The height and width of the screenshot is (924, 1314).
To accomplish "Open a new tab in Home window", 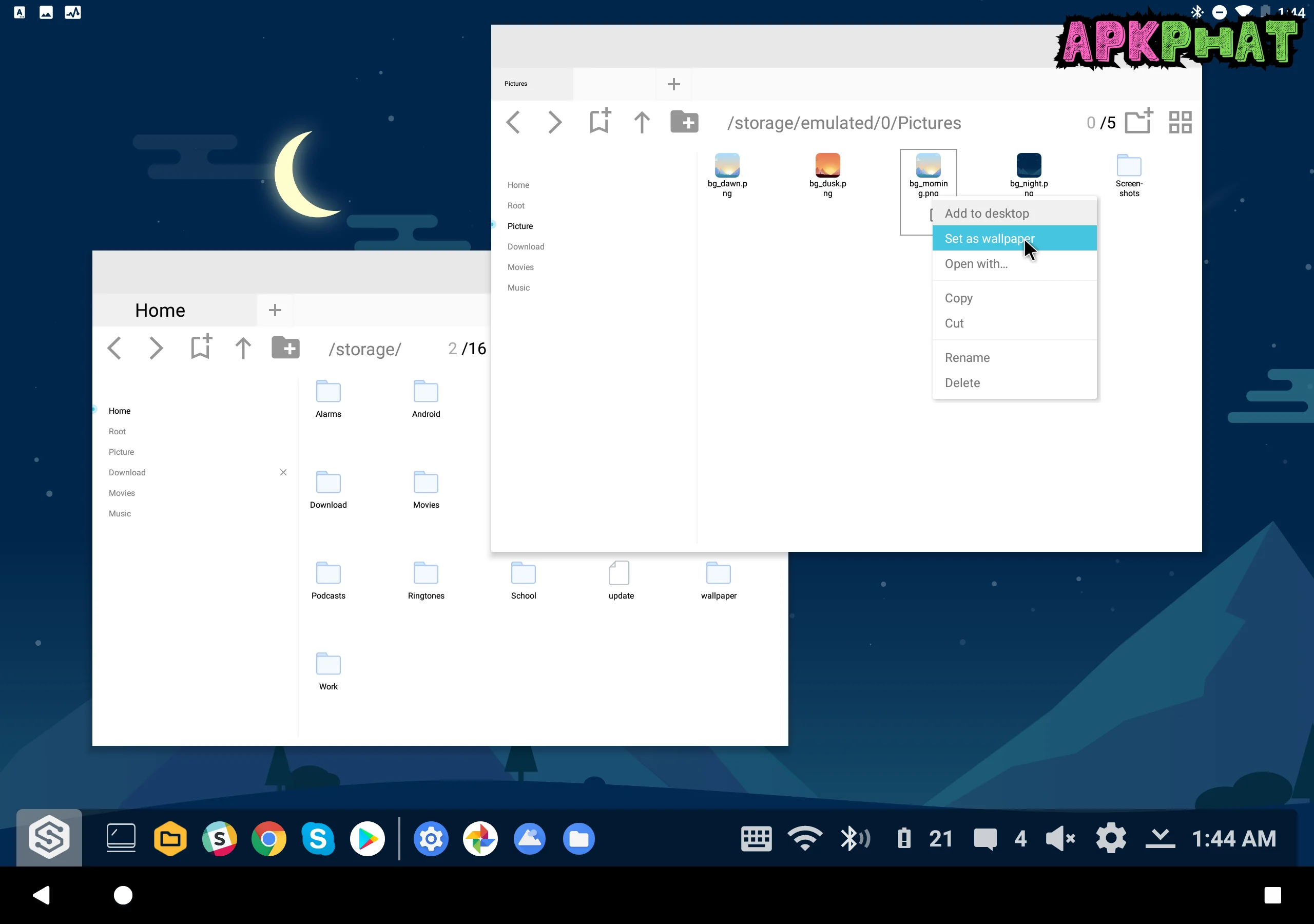I will [275, 310].
